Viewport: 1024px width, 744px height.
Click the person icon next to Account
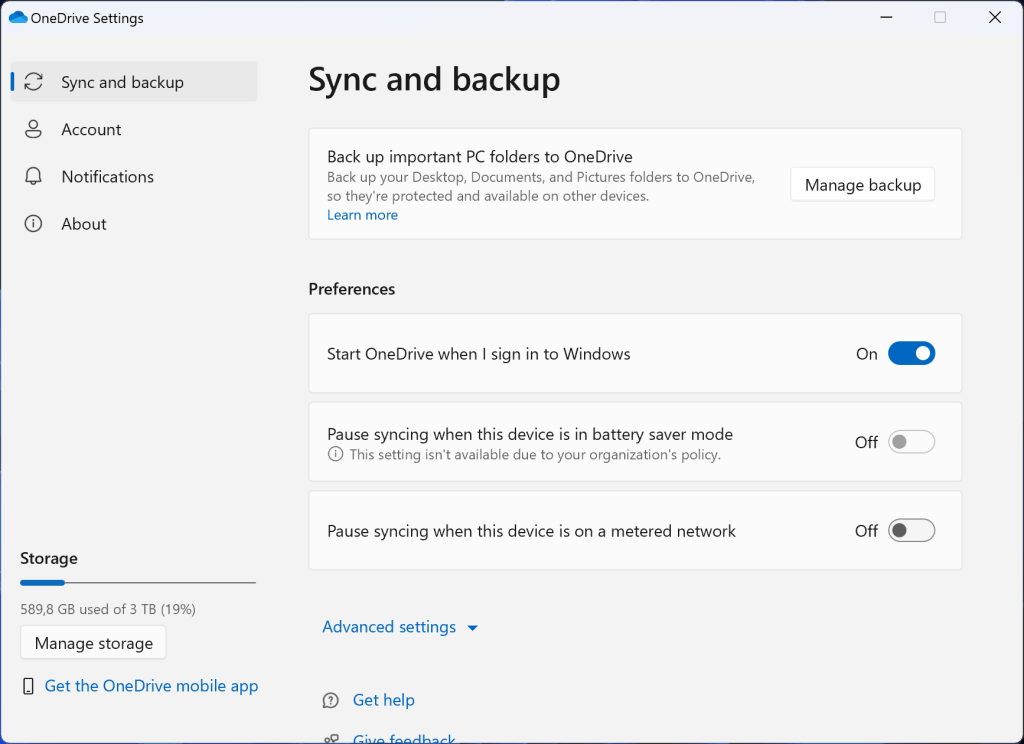[33, 129]
